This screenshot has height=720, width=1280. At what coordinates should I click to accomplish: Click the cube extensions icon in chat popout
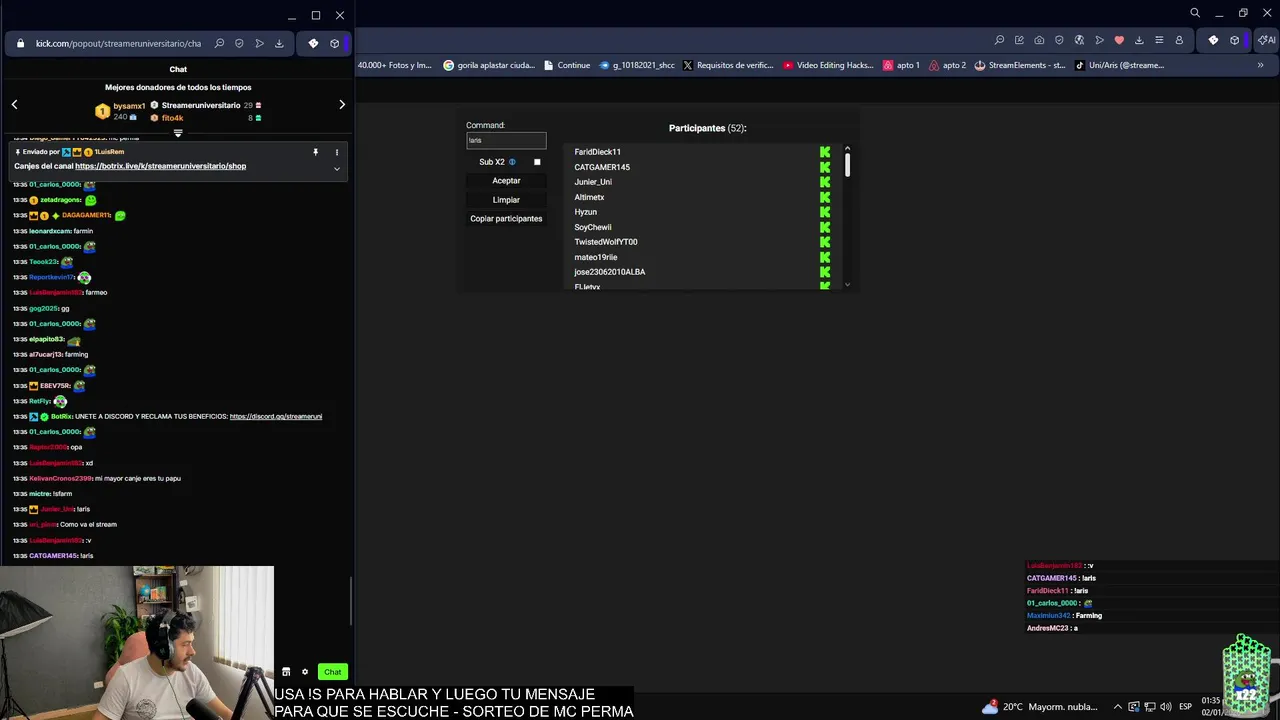point(334,43)
